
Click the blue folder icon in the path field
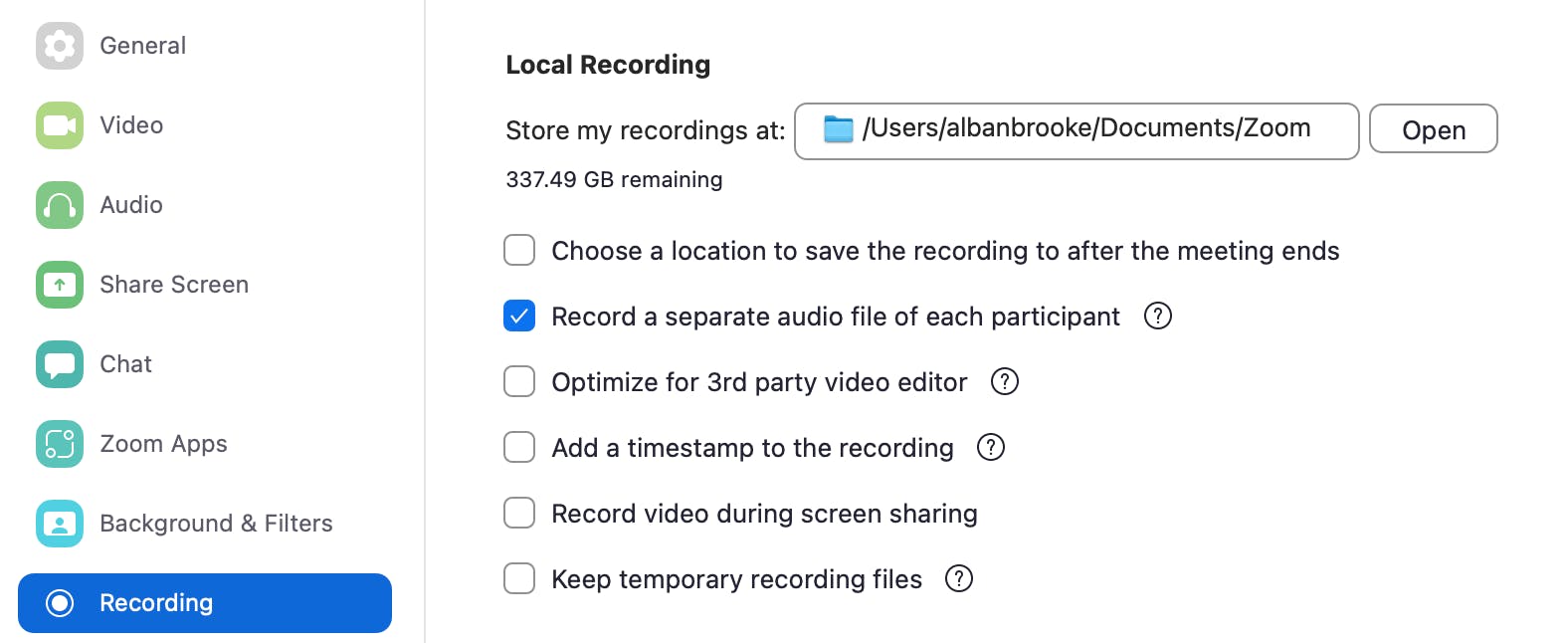point(839,127)
